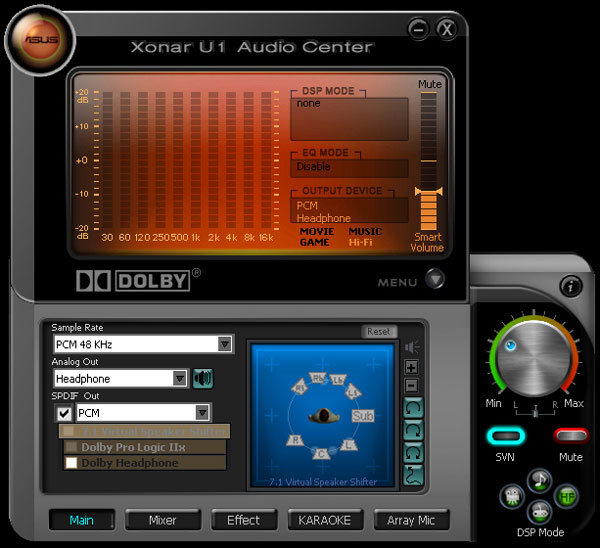Enable 7.1 Virtual Speaker Shifter checkbox
Viewport: 600px width, 548px height.
point(68,431)
